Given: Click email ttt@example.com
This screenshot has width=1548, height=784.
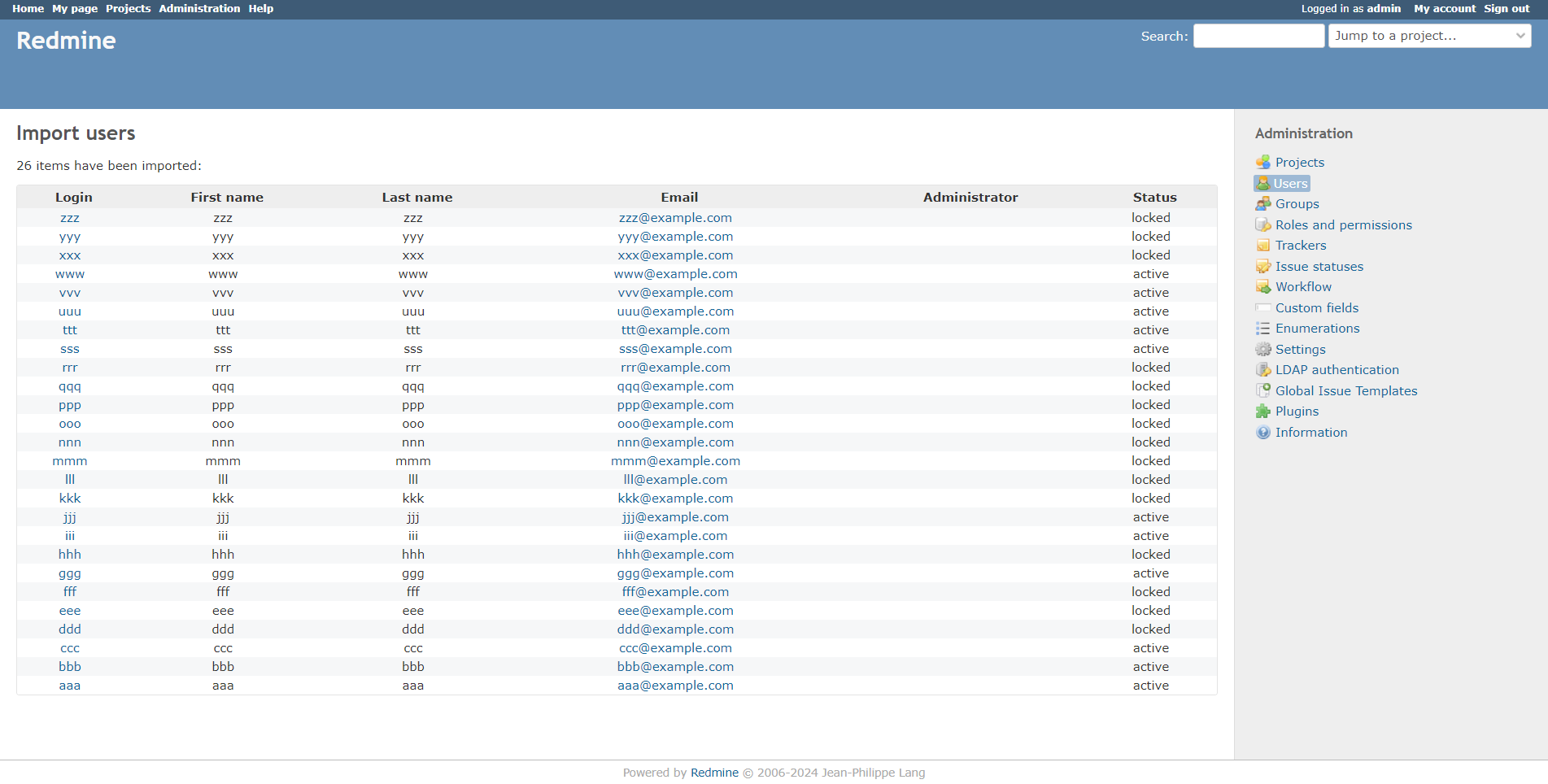Looking at the screenshot, I should (675, 330).
